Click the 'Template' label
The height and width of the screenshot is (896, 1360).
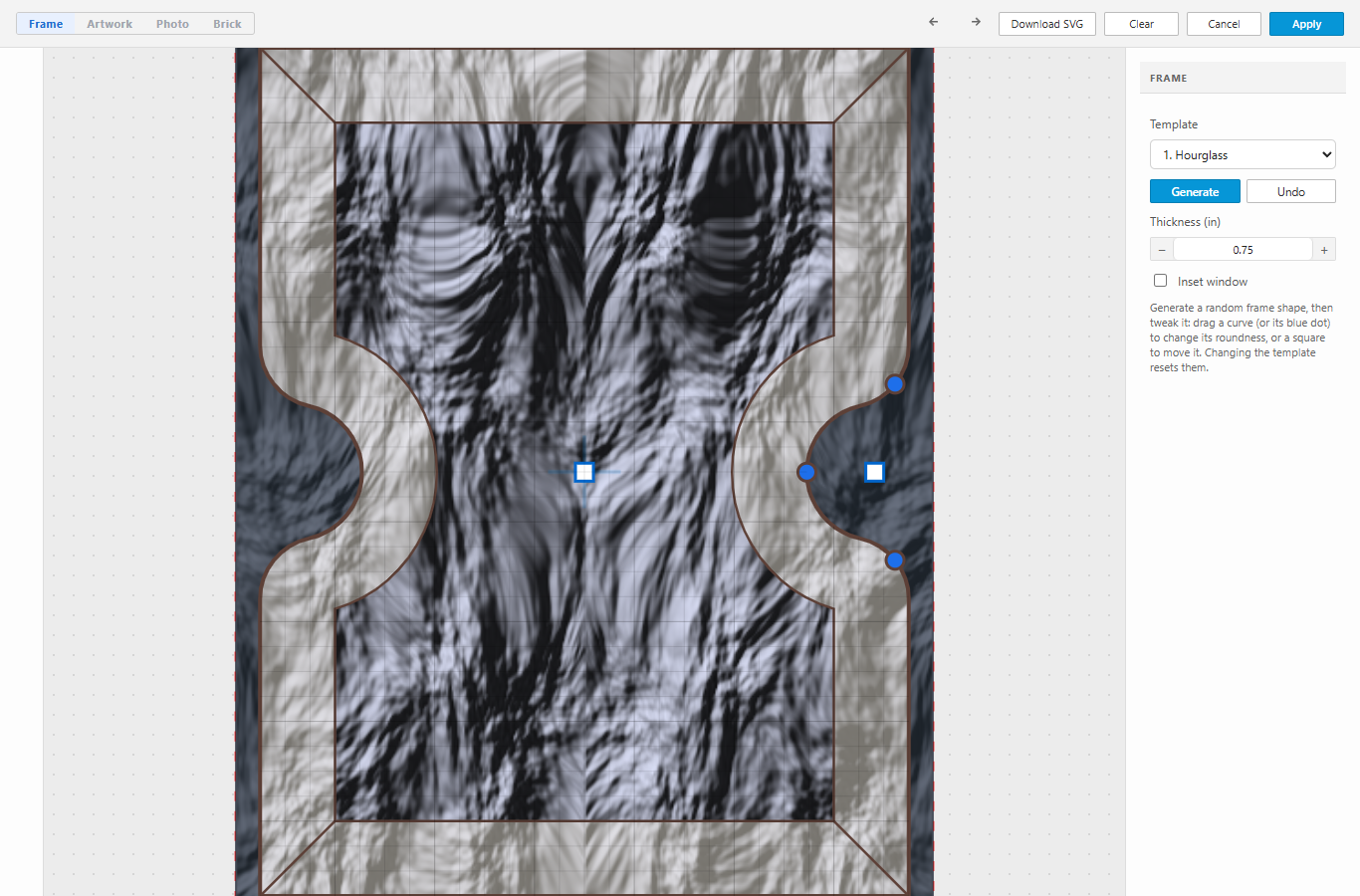tap(1174, 124)
